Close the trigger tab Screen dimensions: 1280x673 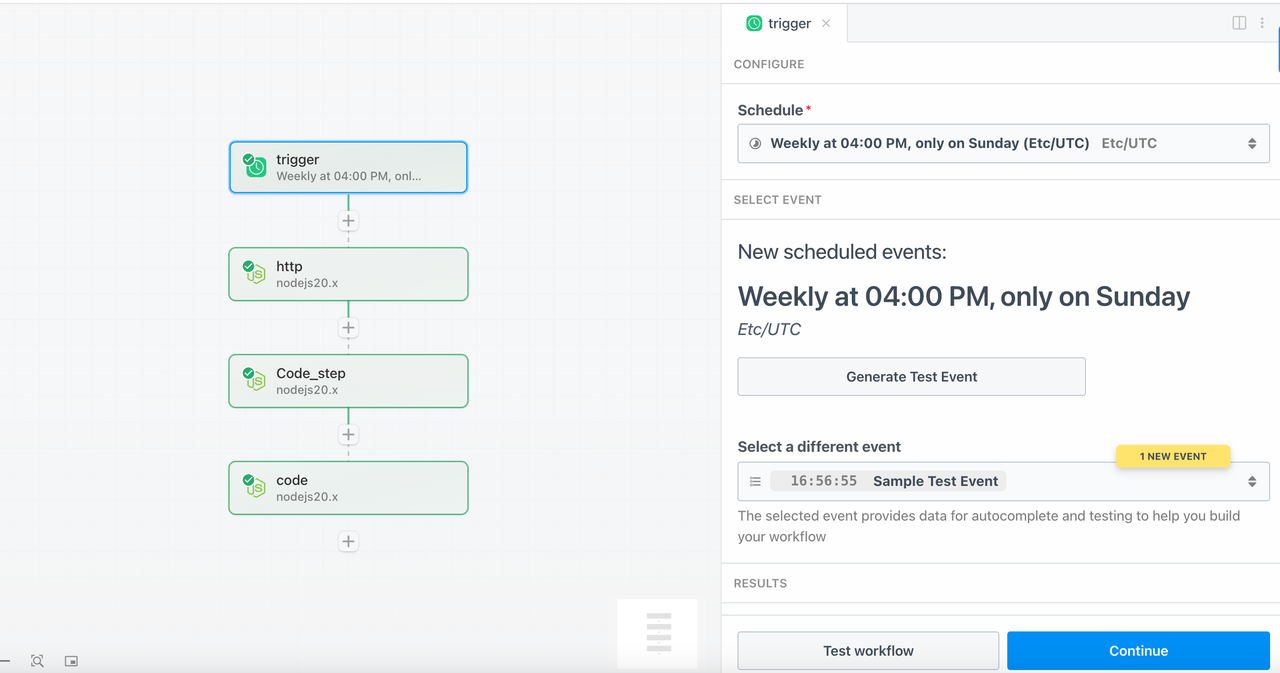tap(826, 23)
